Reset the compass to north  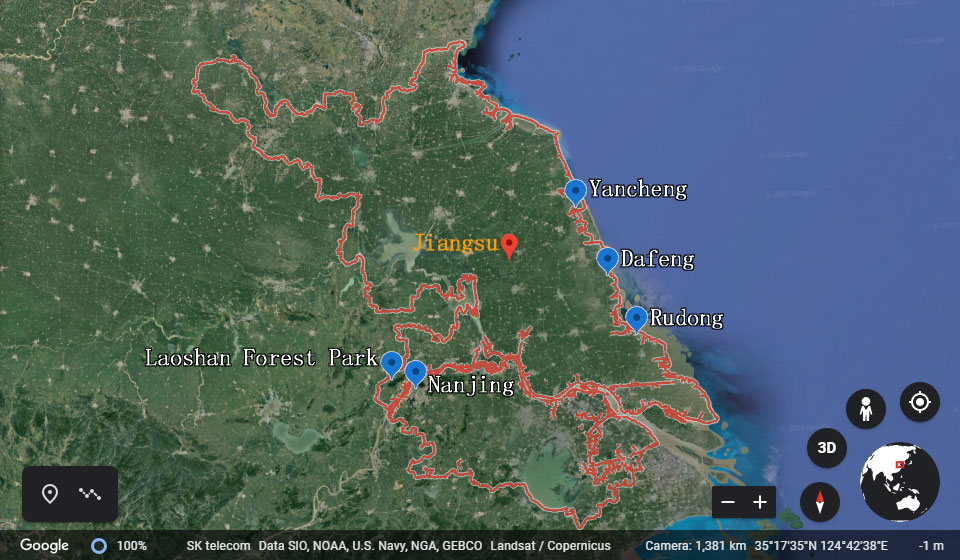tap(820, 502)
